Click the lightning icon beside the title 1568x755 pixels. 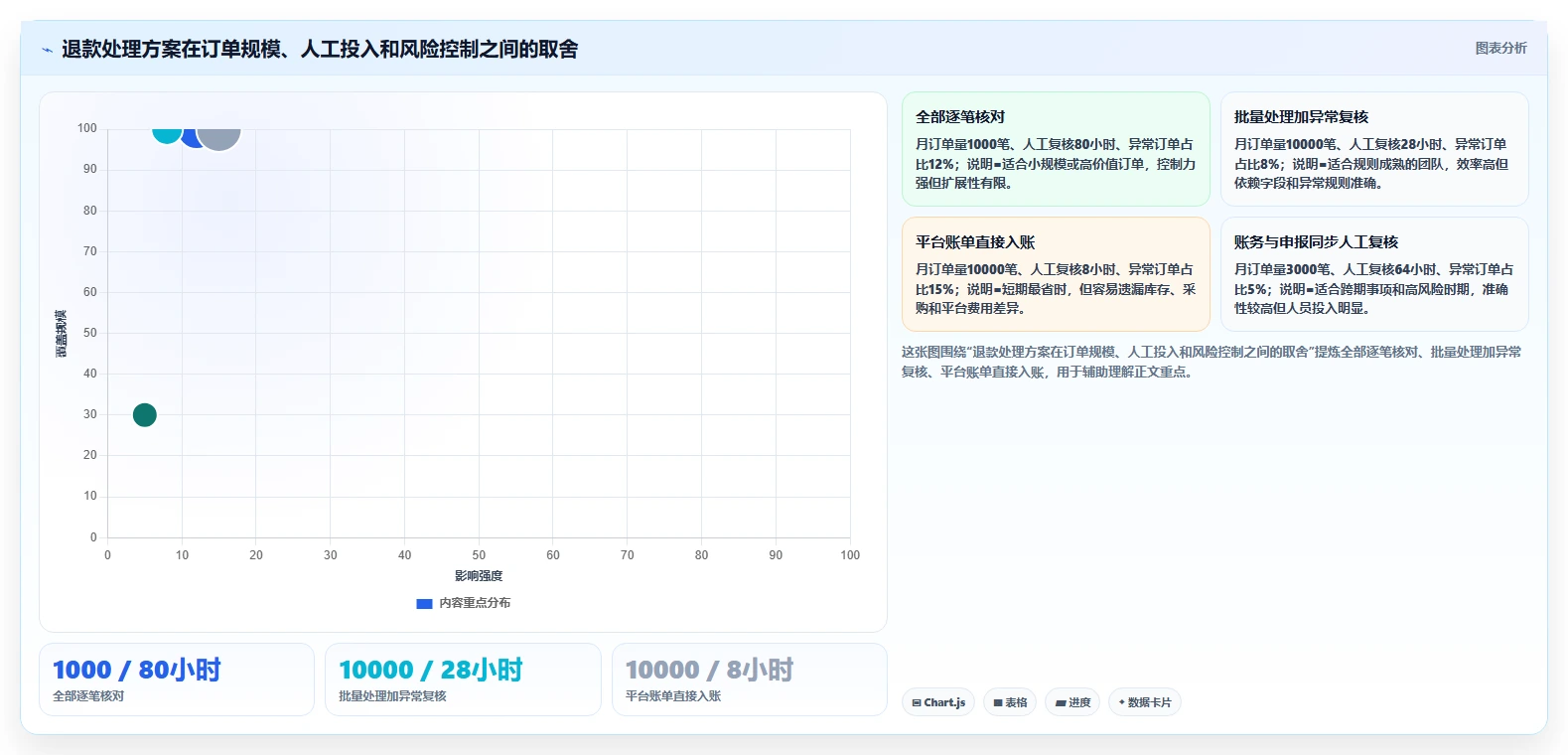click(47, 50)
